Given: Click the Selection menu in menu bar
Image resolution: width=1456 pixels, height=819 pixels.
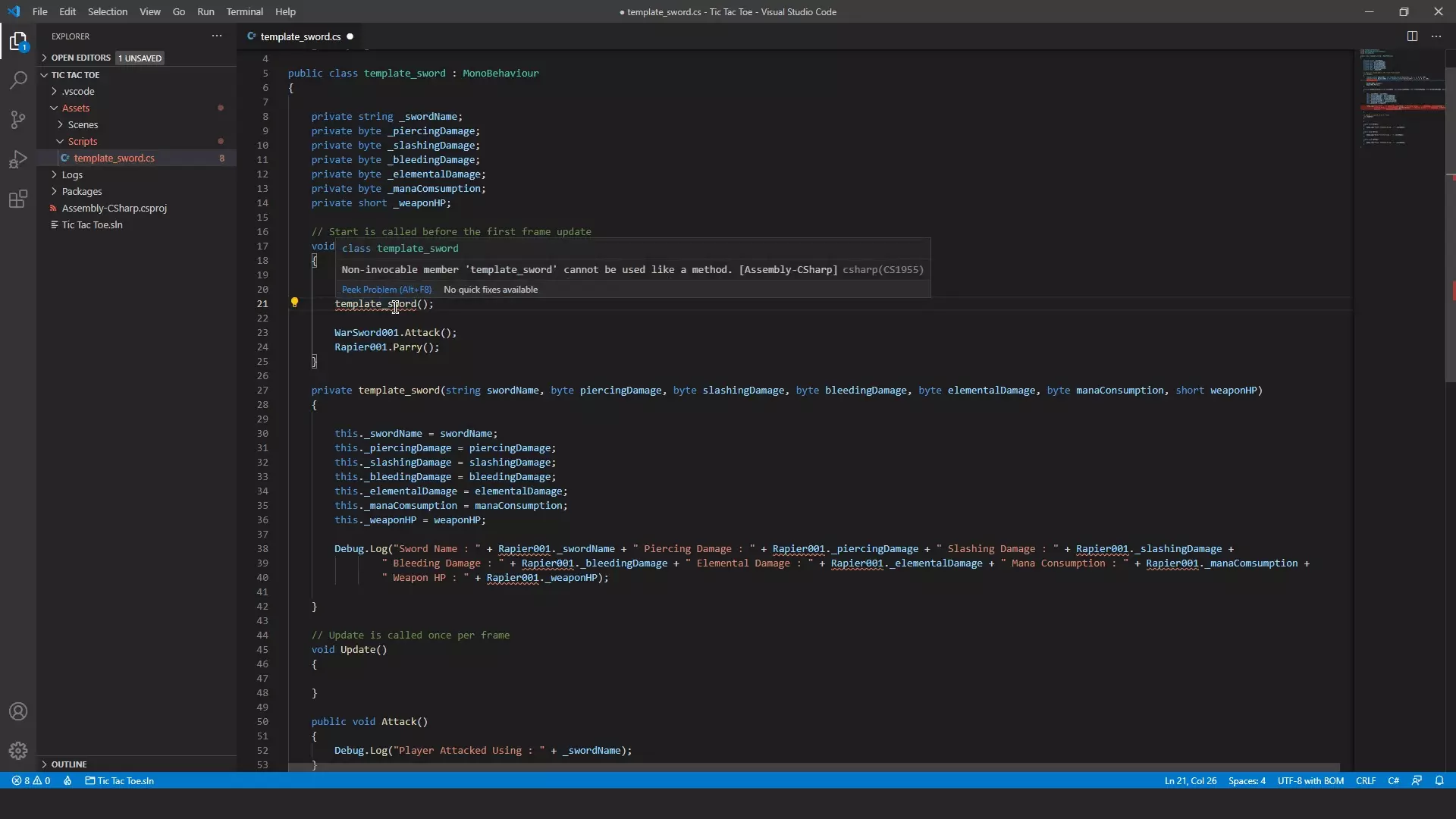Looking at the screenshot, I should 107,11.
